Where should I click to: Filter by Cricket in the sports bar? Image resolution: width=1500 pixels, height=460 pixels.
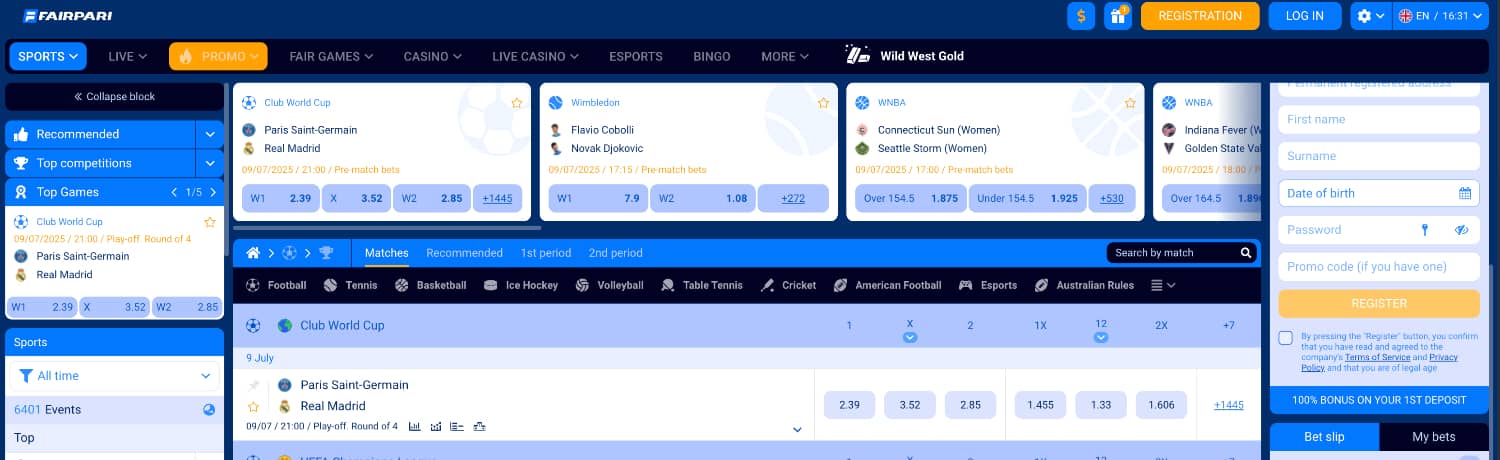pyautogui.click(x=788, y=285)
